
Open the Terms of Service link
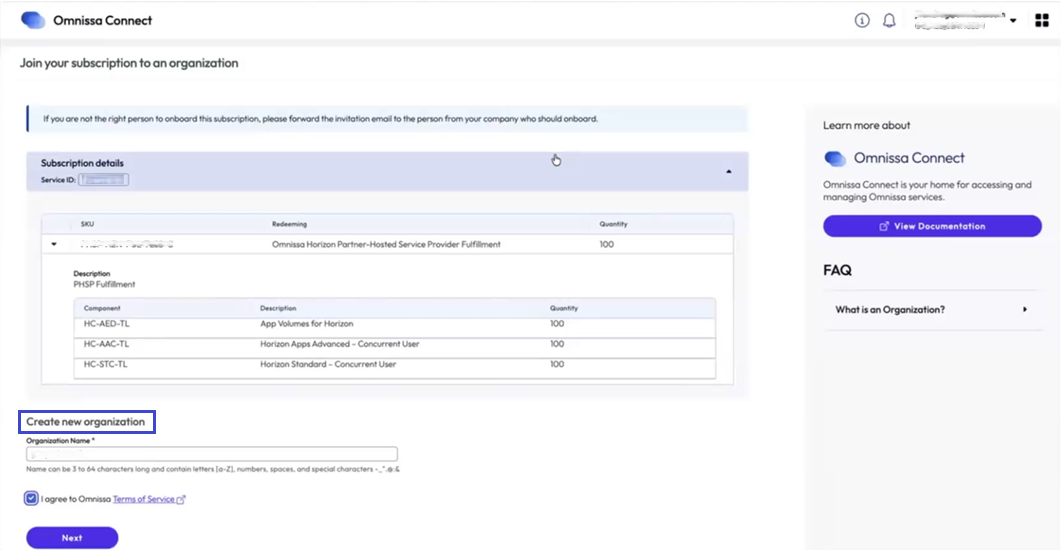click(x=144, y=499)
